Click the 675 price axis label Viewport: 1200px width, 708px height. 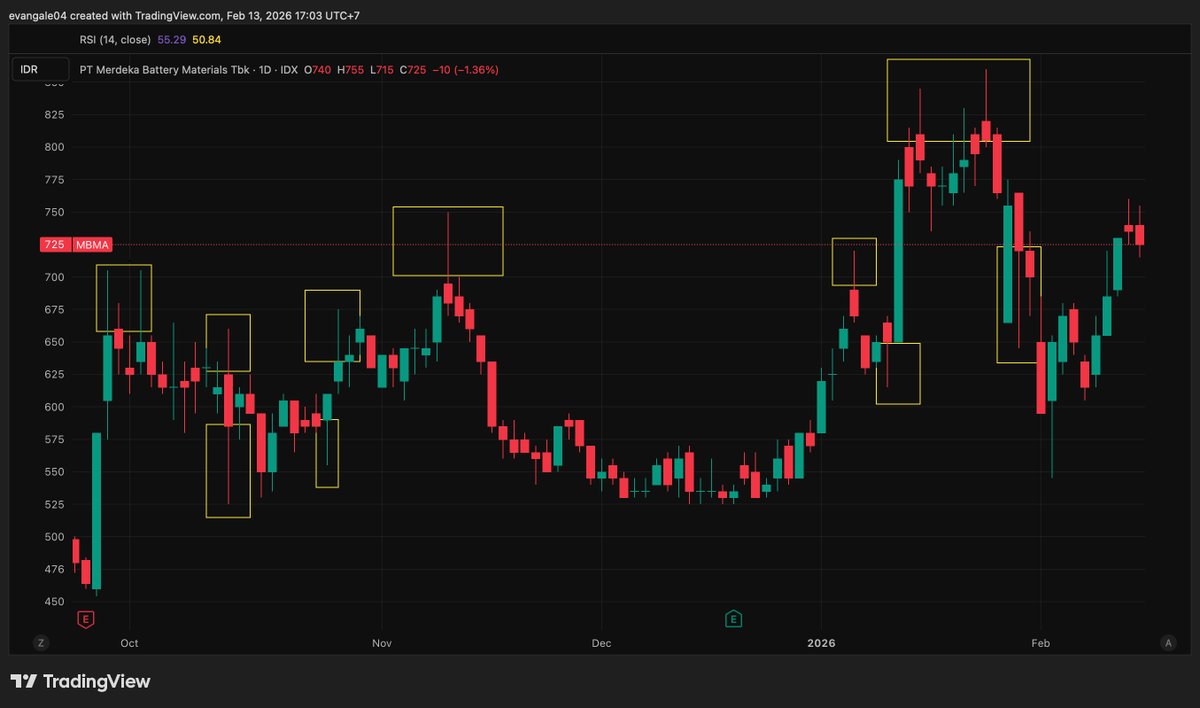pos(54,310)
